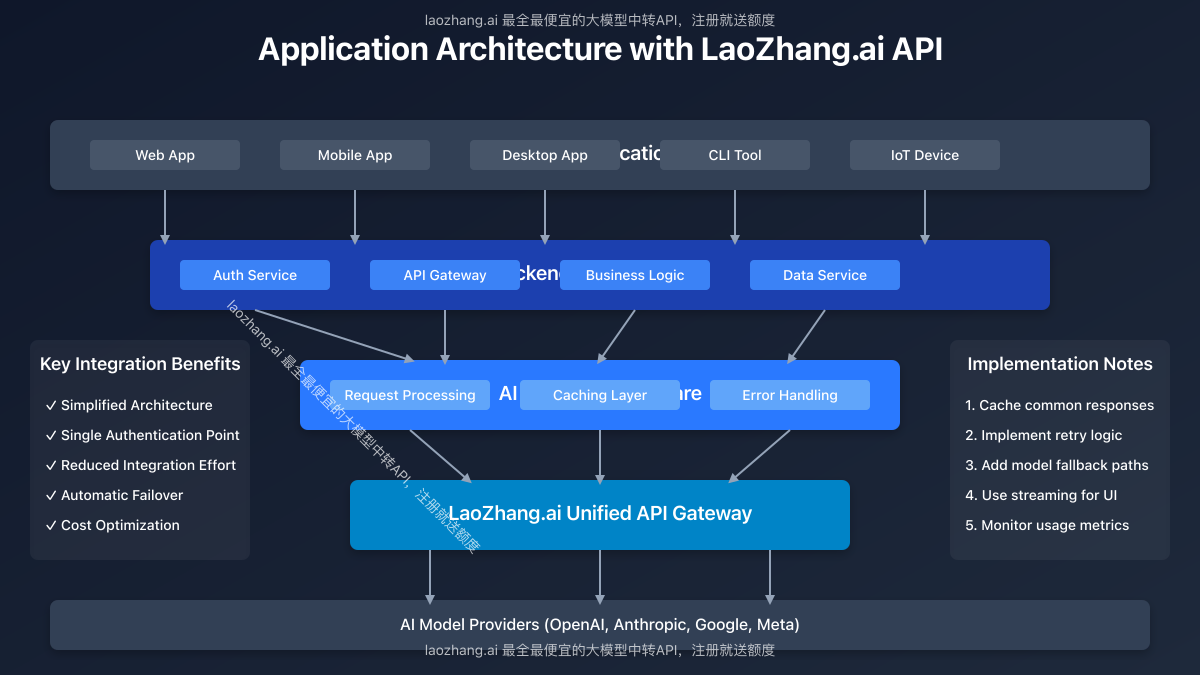Select the Business Logic block
The image size is (1200, 675).
pos(635,275)
